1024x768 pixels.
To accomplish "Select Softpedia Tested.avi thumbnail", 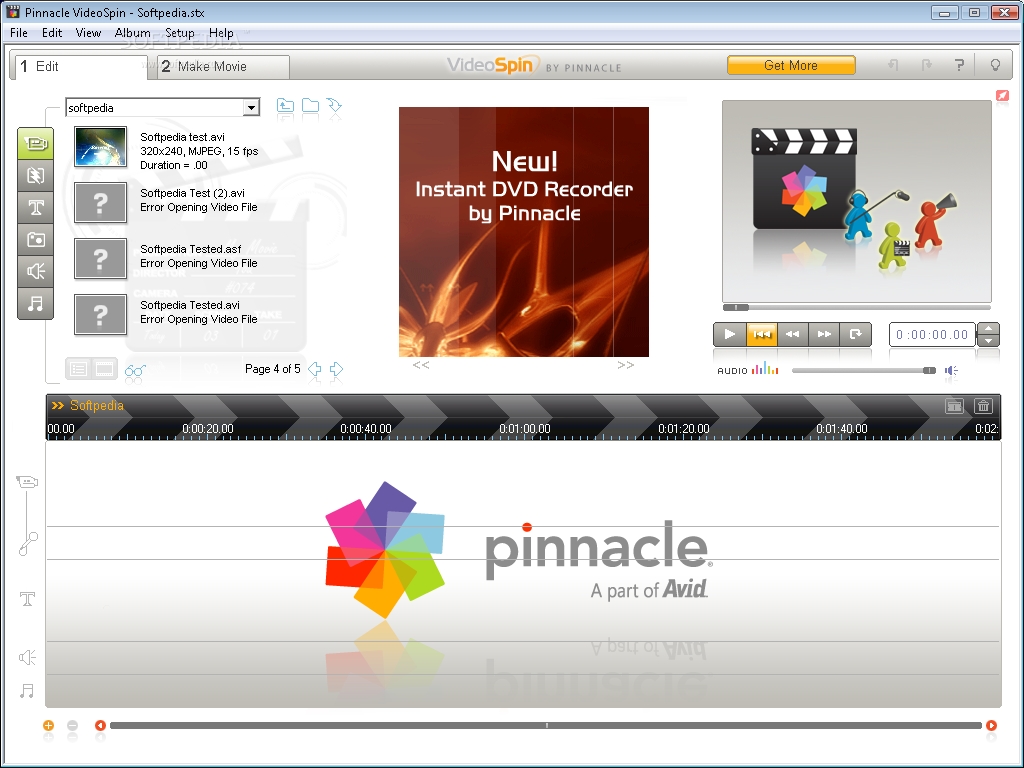I will [101, 315].
